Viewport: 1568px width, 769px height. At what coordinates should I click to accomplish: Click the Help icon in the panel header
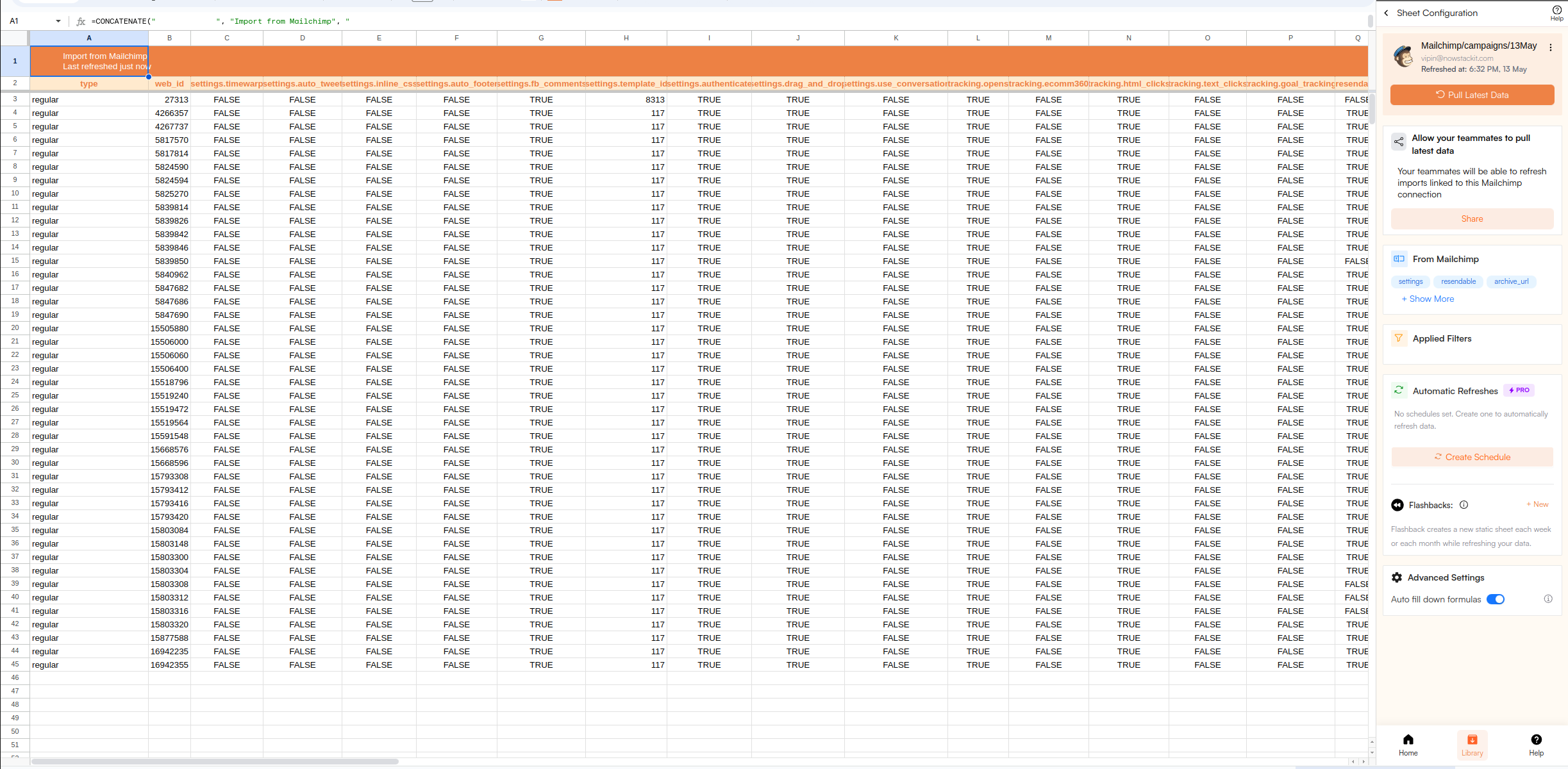tap(1556, 12)
